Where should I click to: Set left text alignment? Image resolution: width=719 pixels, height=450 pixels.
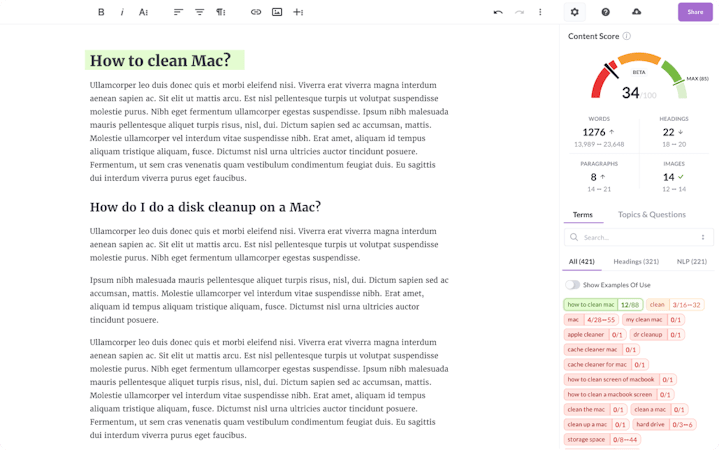tap(178, 12)
